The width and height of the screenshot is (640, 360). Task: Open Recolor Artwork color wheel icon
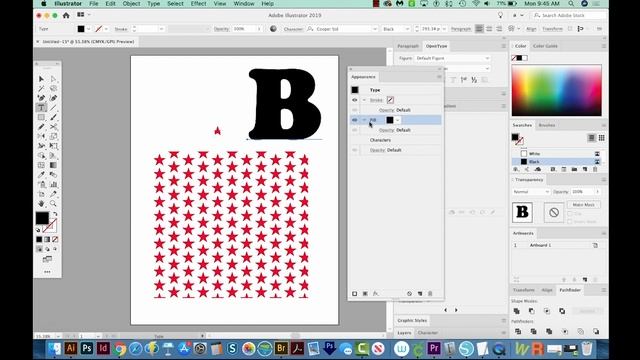tap(273, 29)
